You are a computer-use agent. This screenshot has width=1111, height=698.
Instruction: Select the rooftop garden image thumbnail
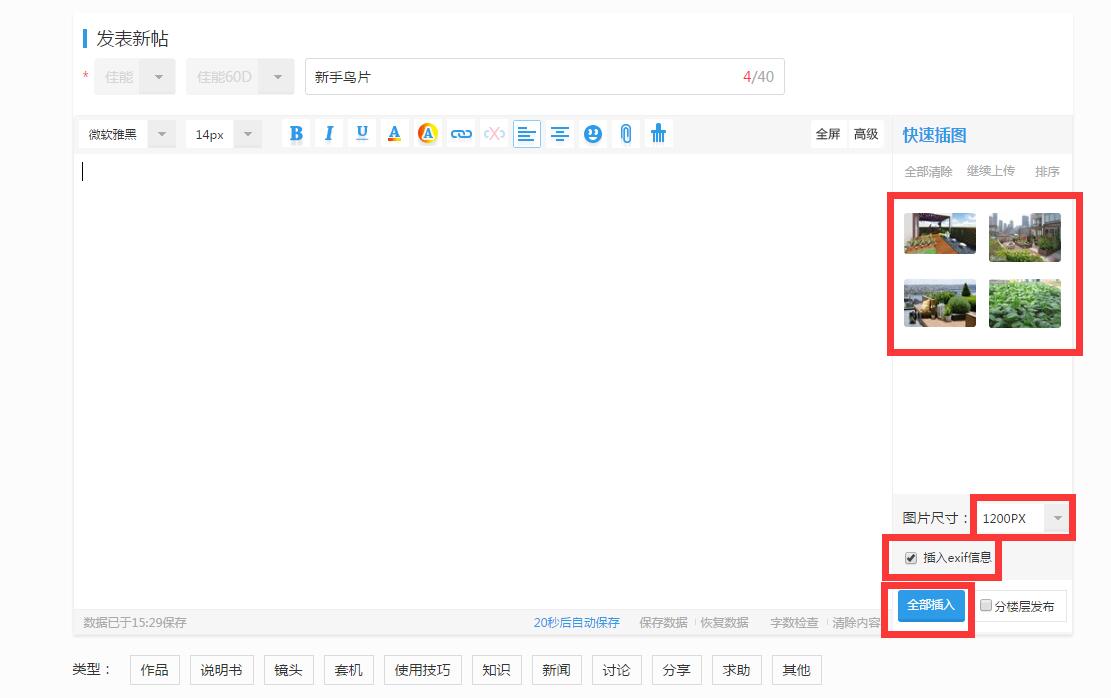[938, 234]
